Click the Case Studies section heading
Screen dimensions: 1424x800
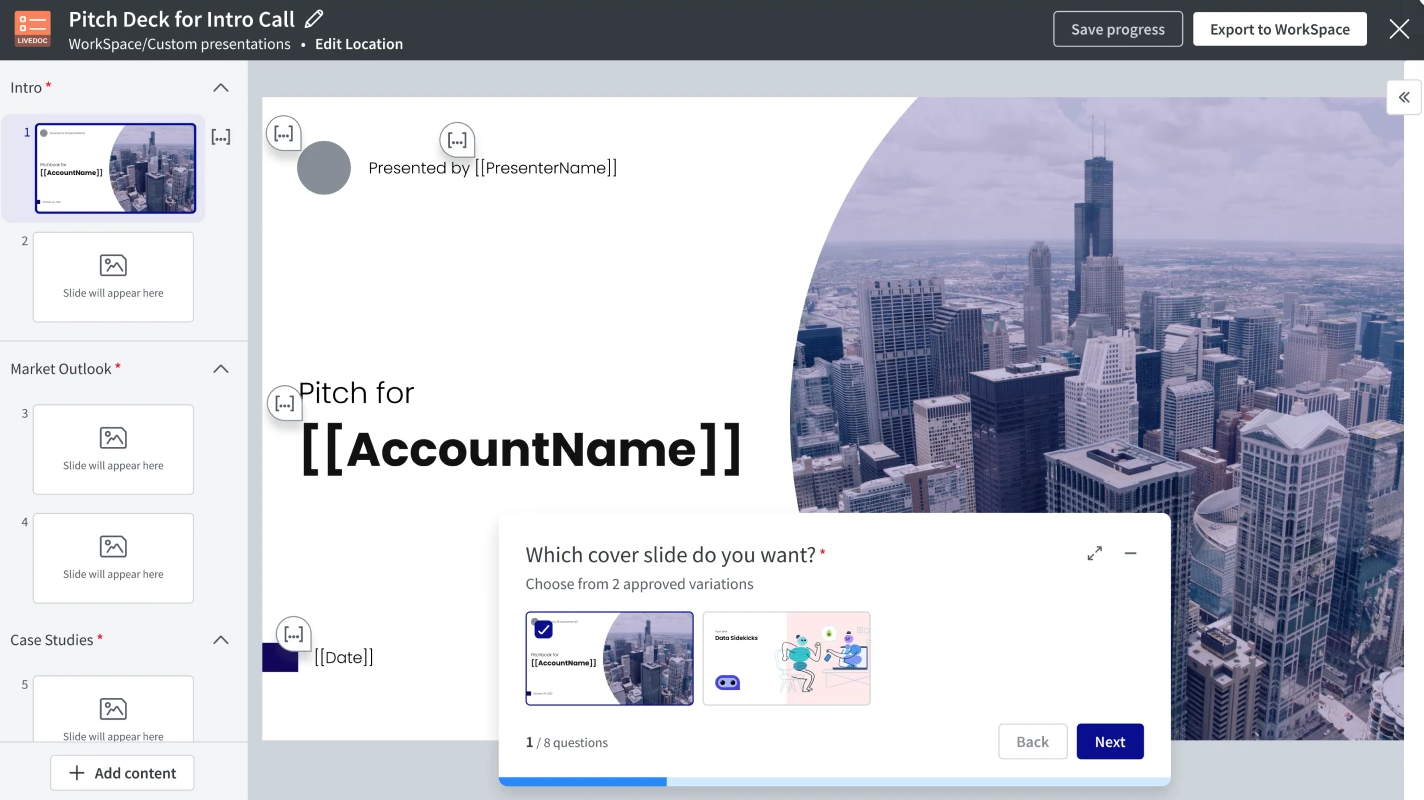point(52,640)
